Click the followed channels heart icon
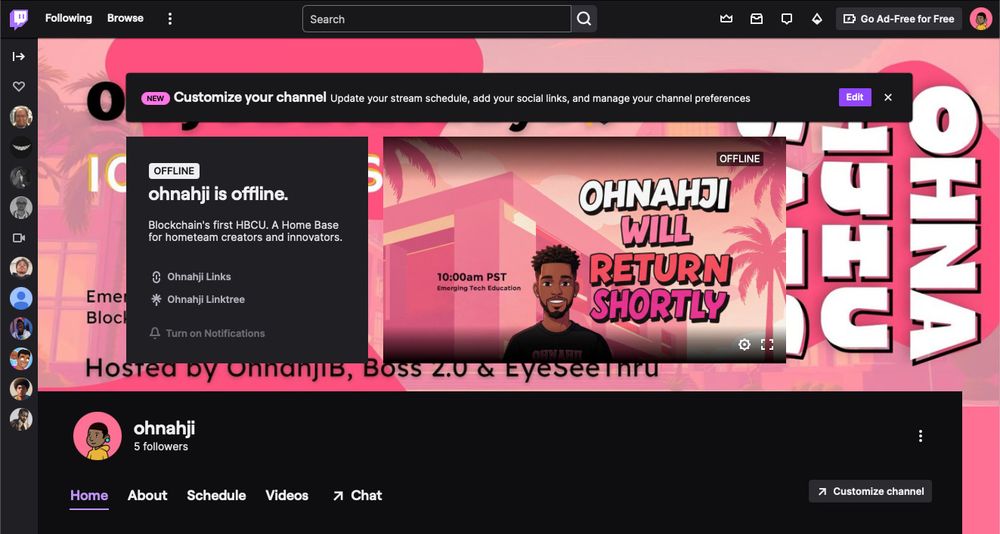Screen dimensions: 1000x534 (x=18, y=87)
